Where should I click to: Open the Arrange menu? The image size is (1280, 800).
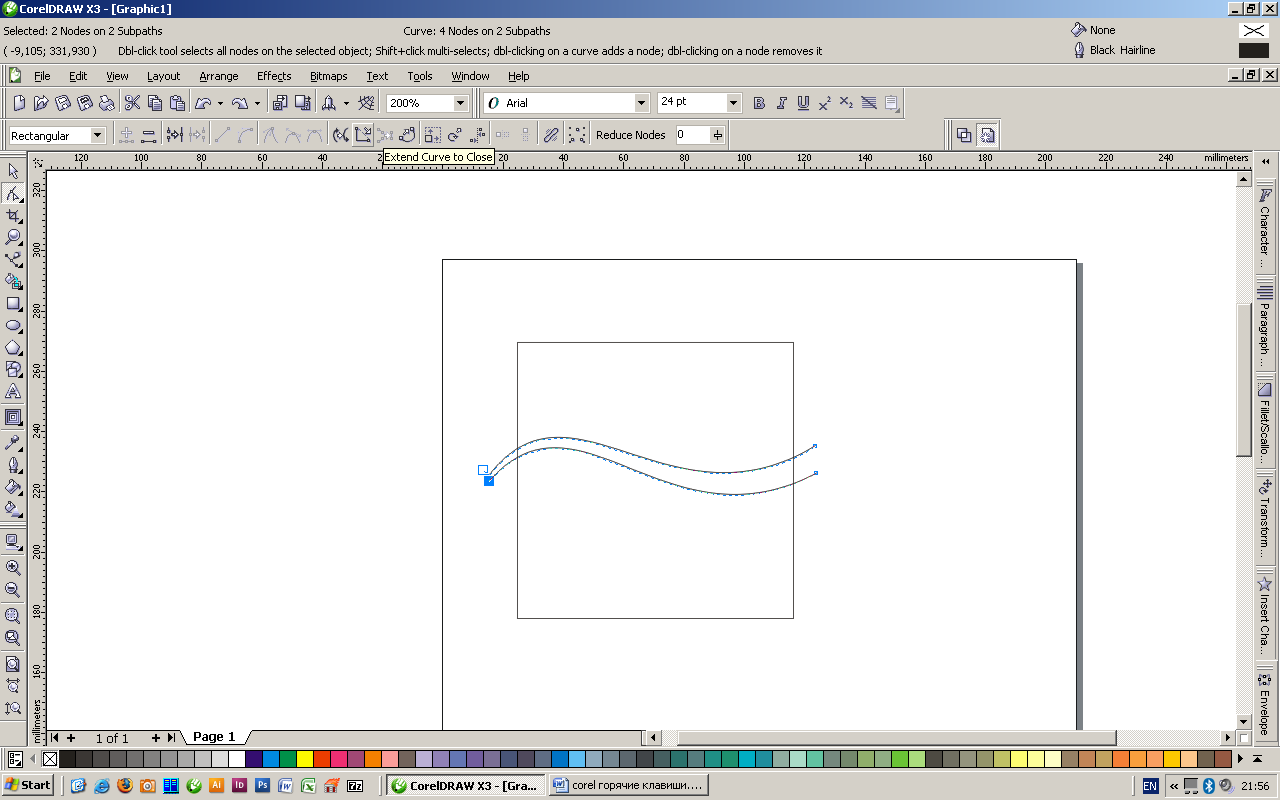(x=218, y=76)
